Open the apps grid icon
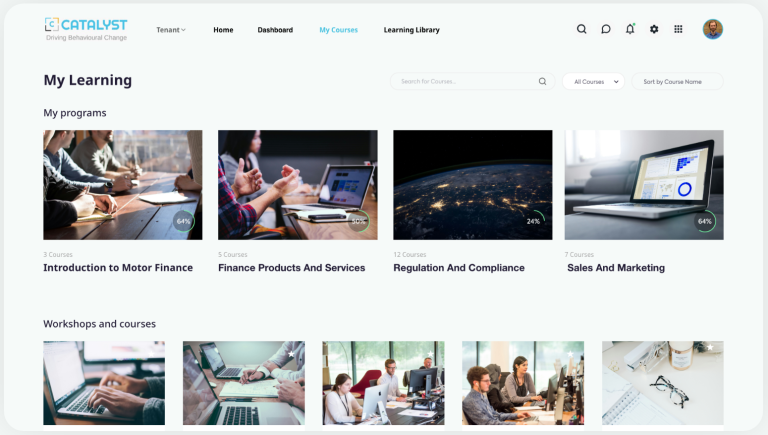Screen dimensions: 768x435 [x=678, y=29]
